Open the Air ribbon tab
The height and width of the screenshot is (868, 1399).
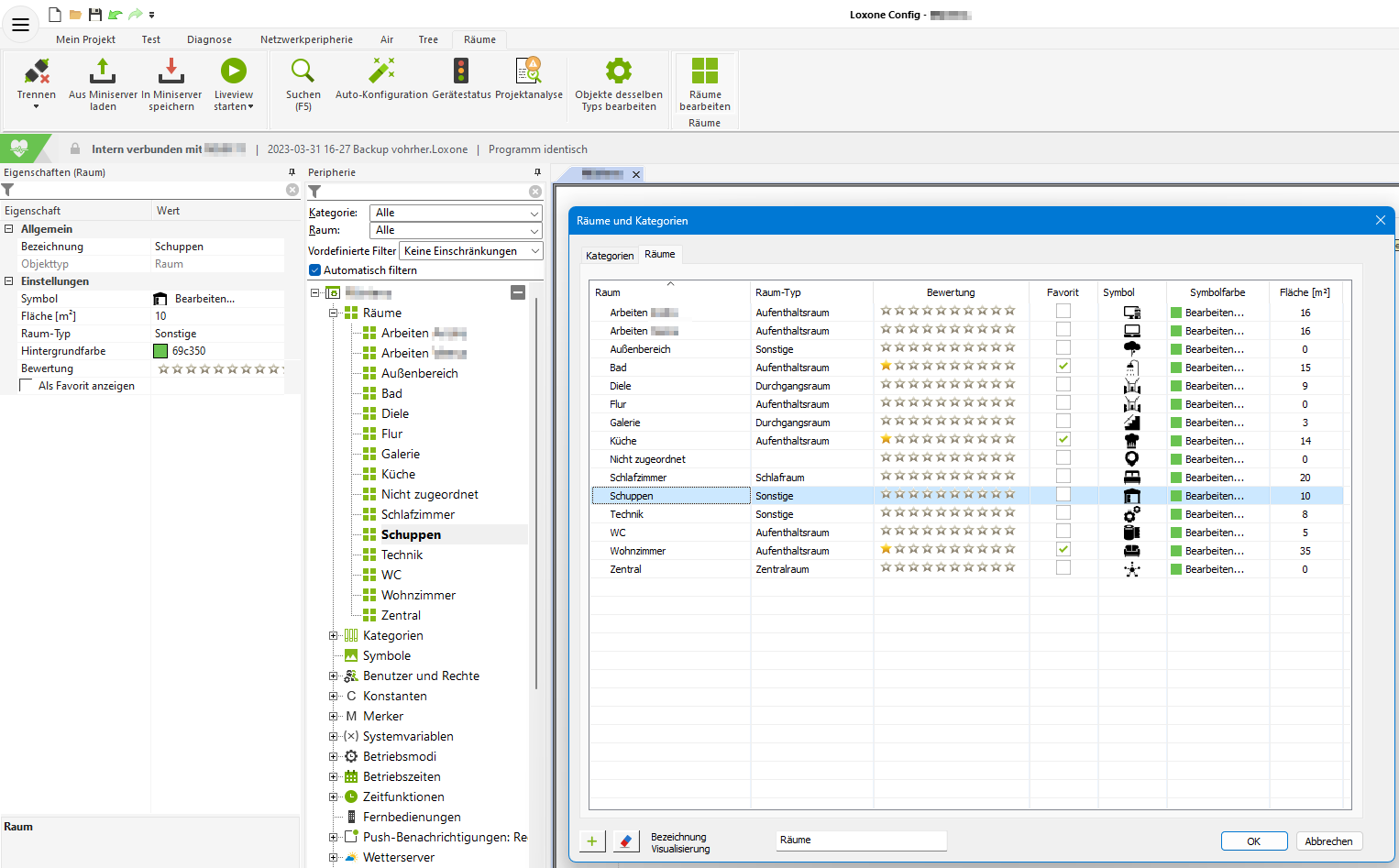click(387, 39)
